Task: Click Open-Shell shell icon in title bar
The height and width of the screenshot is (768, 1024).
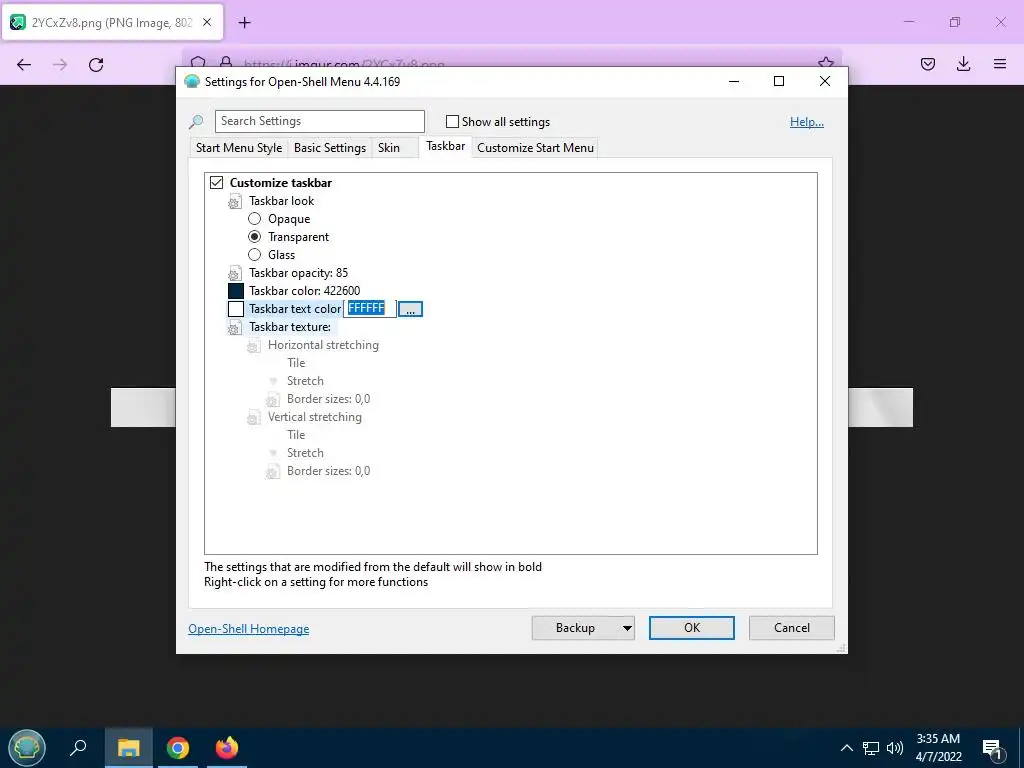Action: pos(191,82)
